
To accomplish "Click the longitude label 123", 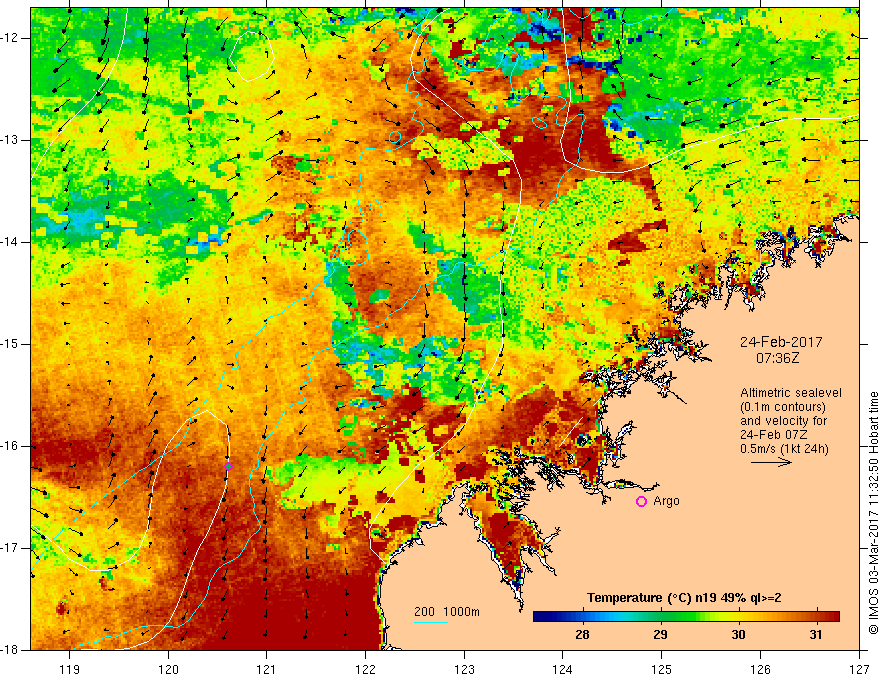I will click(464, 669).
